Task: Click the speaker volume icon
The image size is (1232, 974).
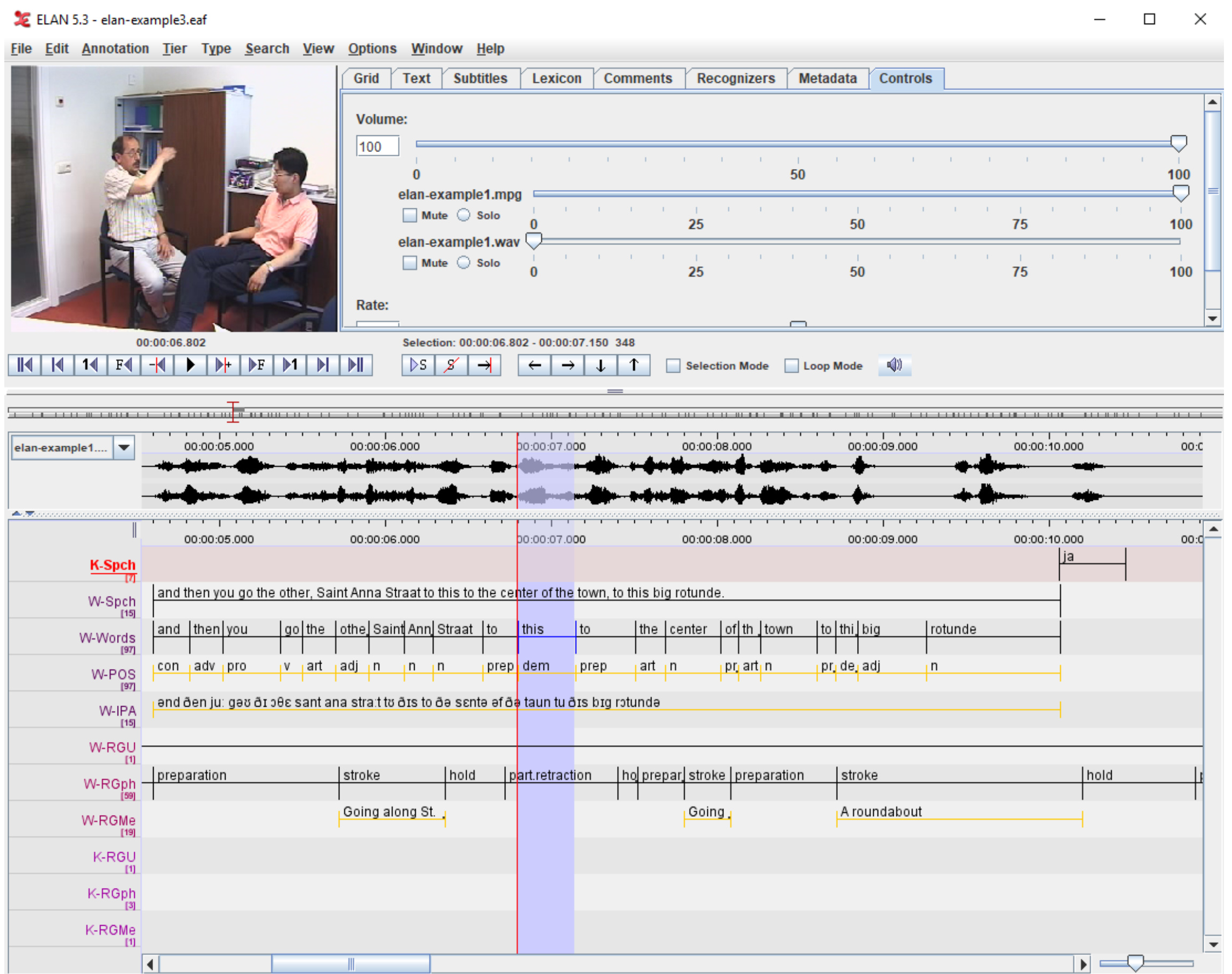Action: (x=894, y=365)
